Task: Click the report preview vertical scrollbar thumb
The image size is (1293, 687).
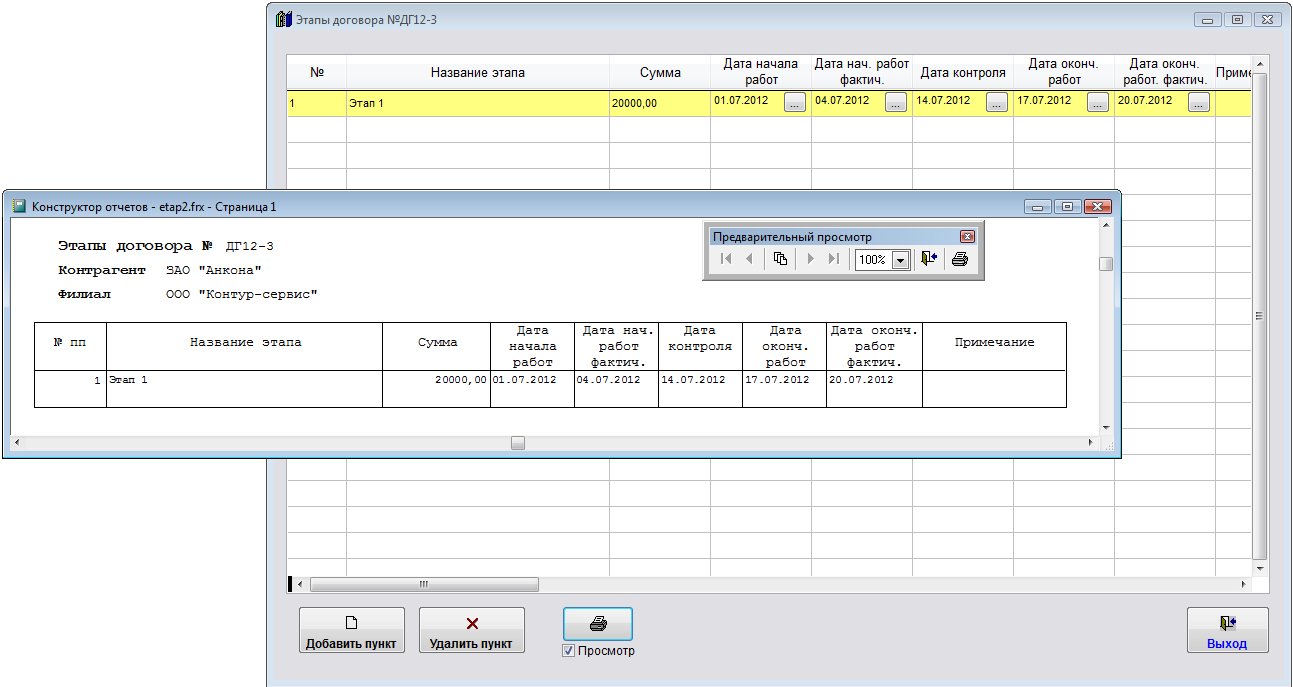Action: [x=1105, y=264]
